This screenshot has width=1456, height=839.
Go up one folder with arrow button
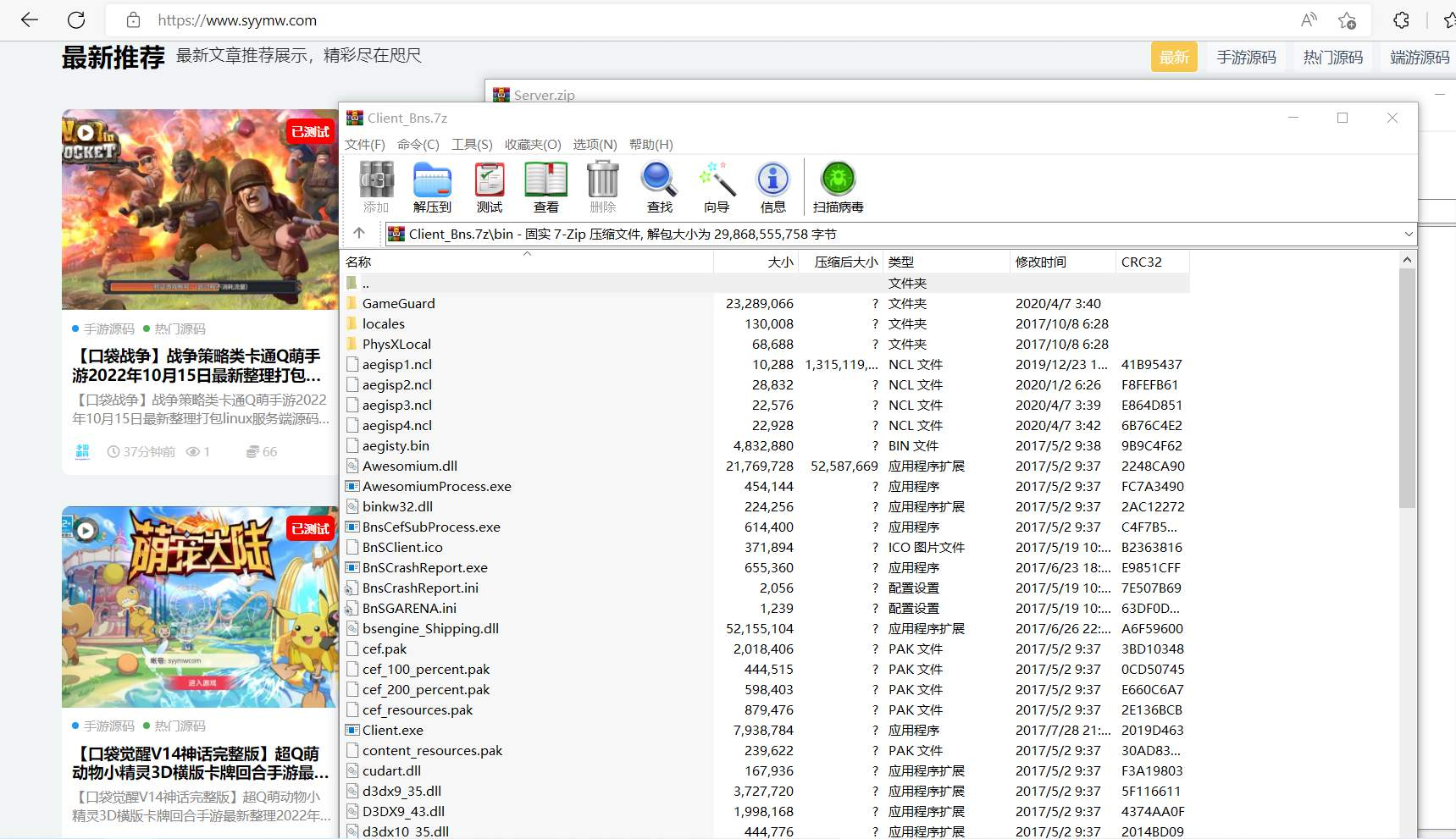359,233
